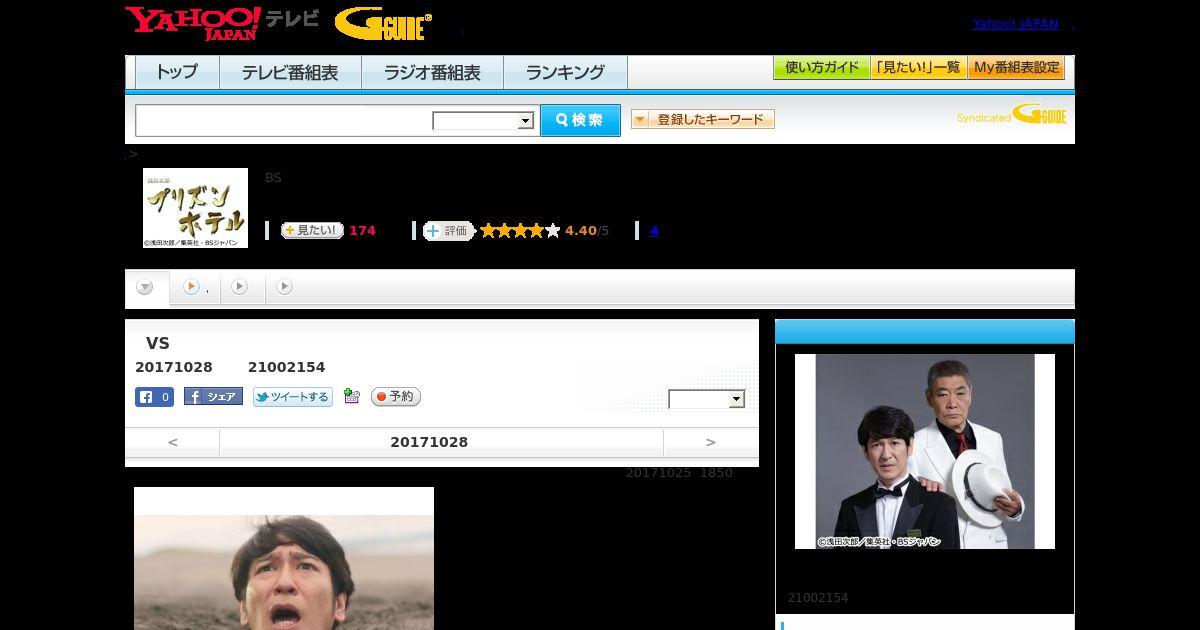
Task: Click the star rating display
Action: point(520,231)
